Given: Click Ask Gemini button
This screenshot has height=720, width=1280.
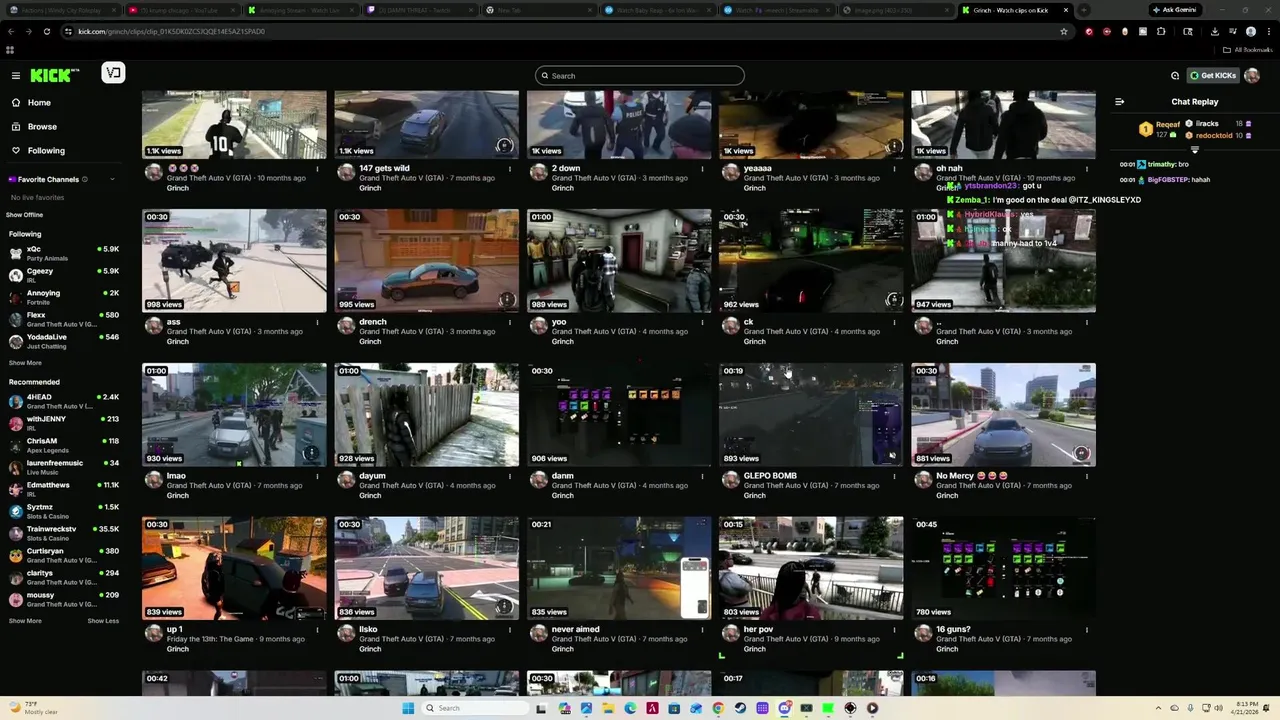Looking at the screenshot, I should pos(1175,10).
